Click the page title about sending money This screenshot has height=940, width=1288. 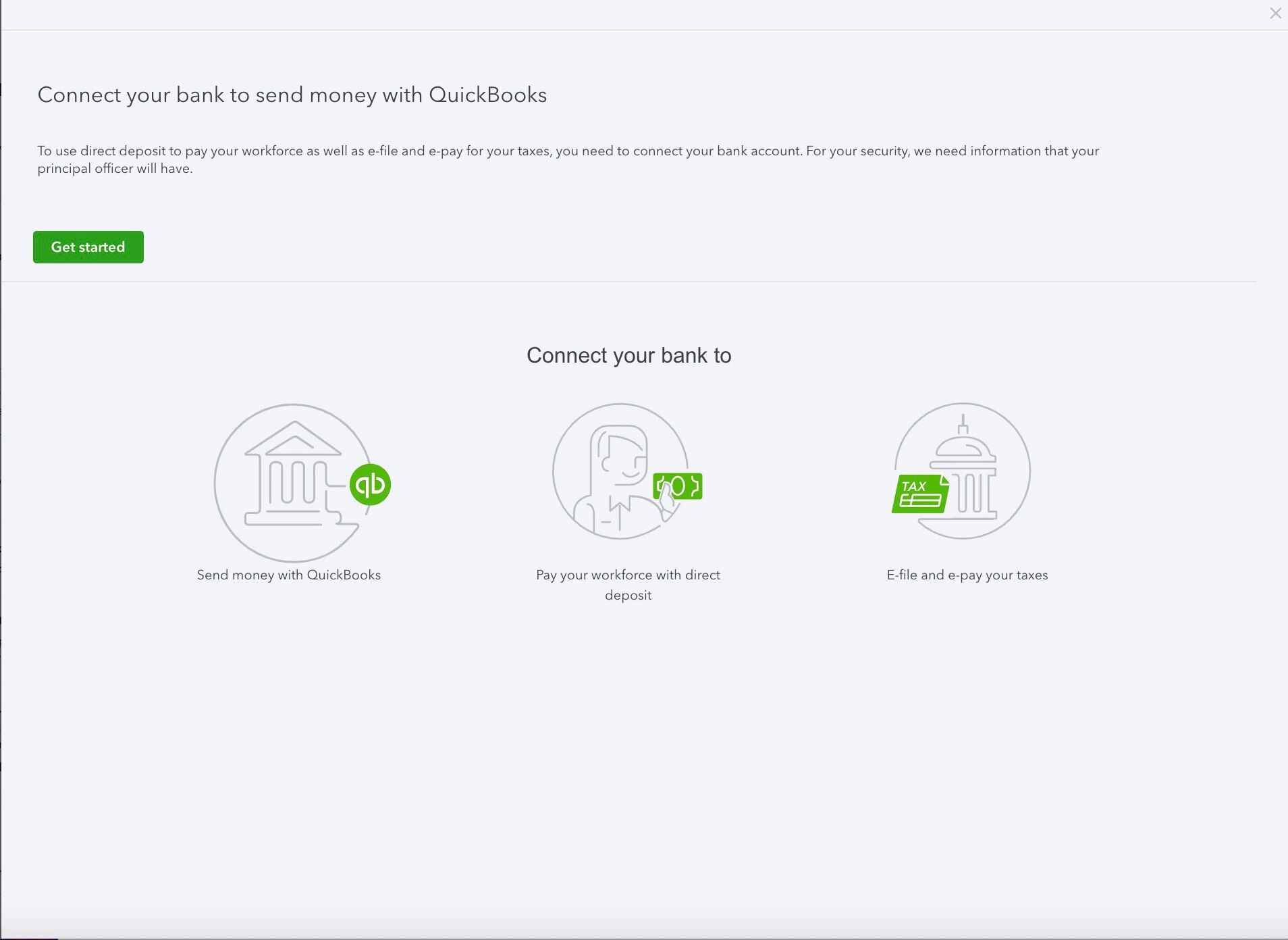pos(292,95)
